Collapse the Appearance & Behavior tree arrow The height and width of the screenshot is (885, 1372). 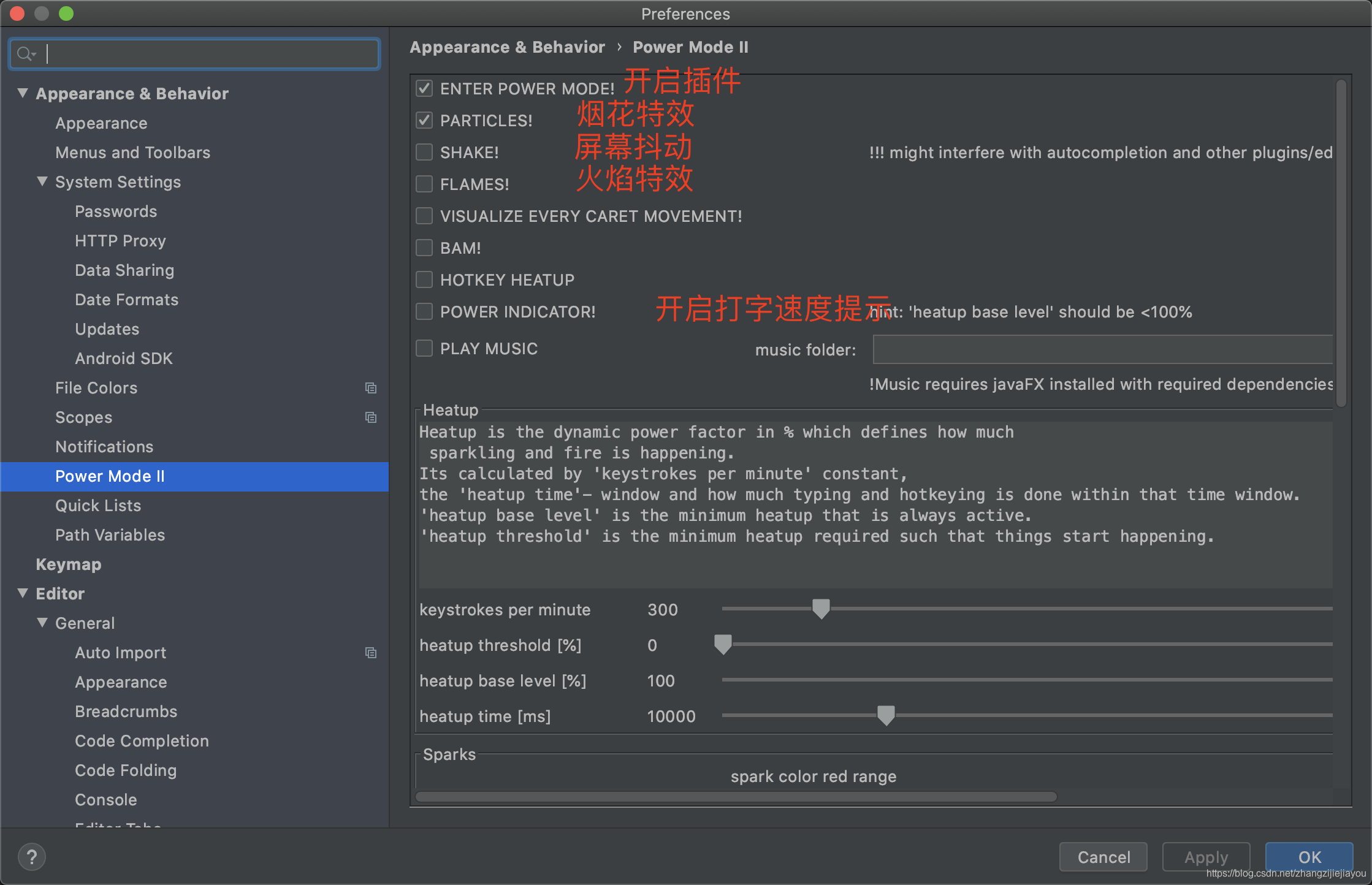[23, 93]
